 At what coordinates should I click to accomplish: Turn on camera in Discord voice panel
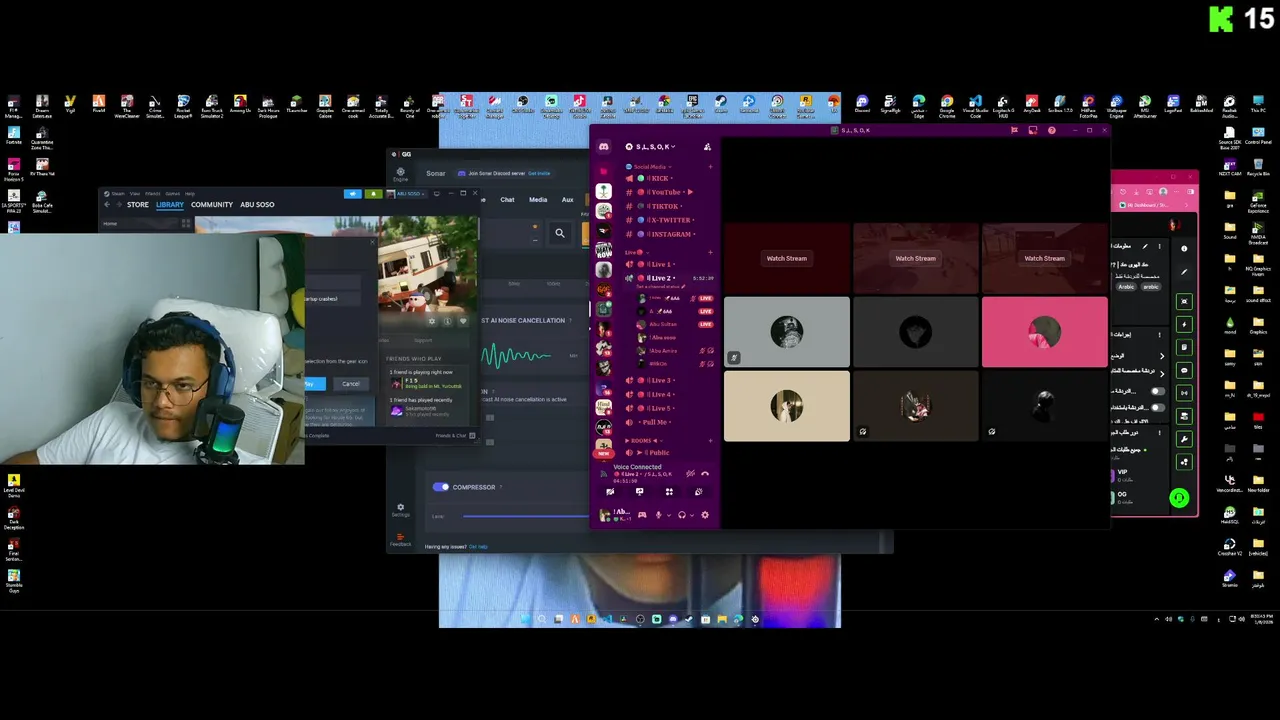(610, 492)
